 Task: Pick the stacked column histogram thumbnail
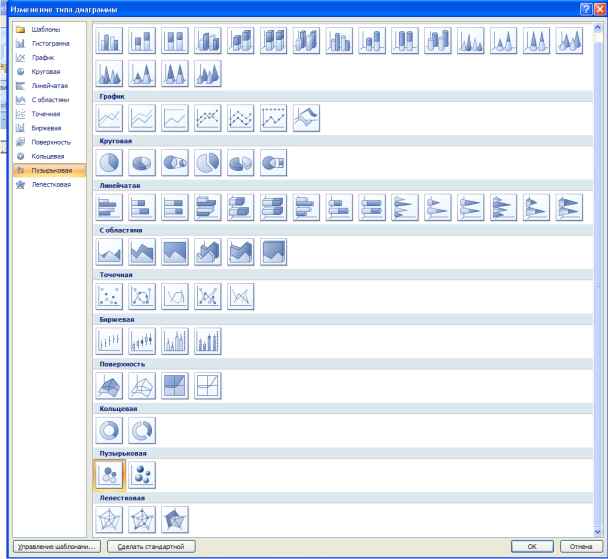[142, 40]
